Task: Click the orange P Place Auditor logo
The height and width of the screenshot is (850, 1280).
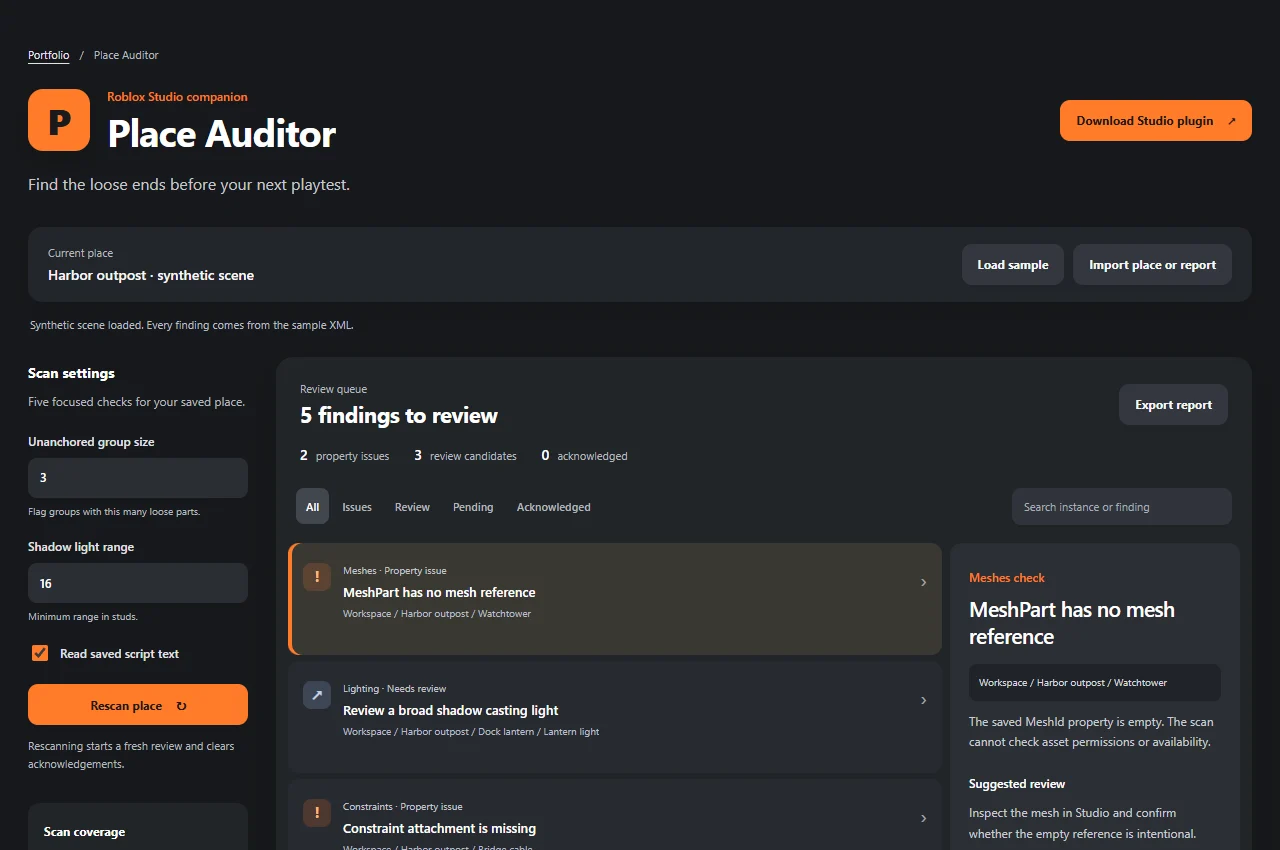Action: coord(59,120)
